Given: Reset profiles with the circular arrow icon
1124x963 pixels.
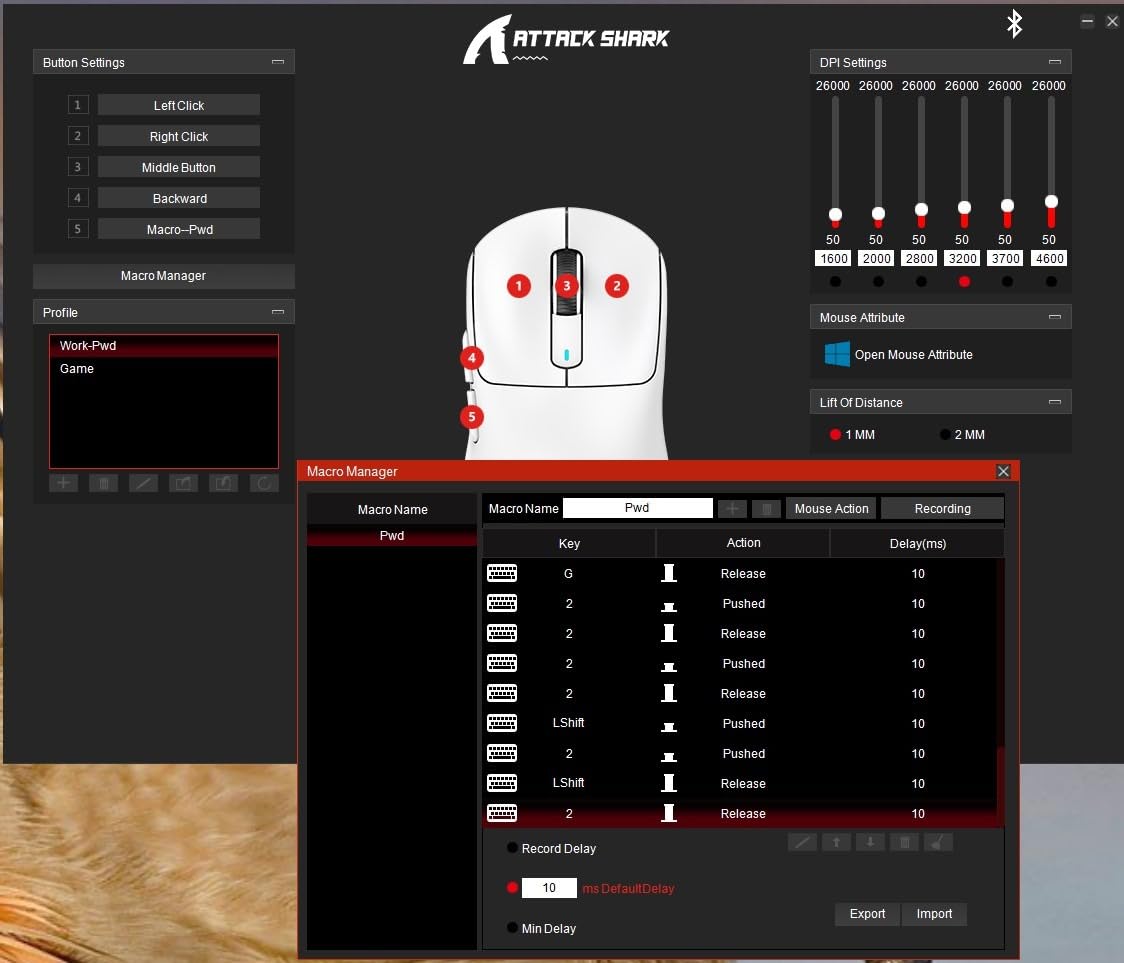Looking at the screenshot, I should (262, 483).
